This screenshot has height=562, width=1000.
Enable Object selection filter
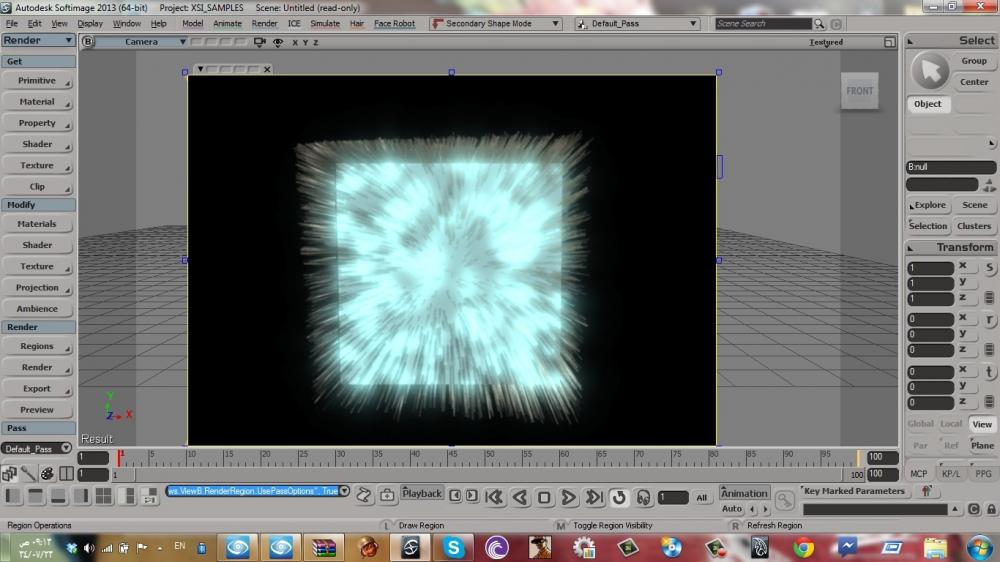[x=928, y=104]
